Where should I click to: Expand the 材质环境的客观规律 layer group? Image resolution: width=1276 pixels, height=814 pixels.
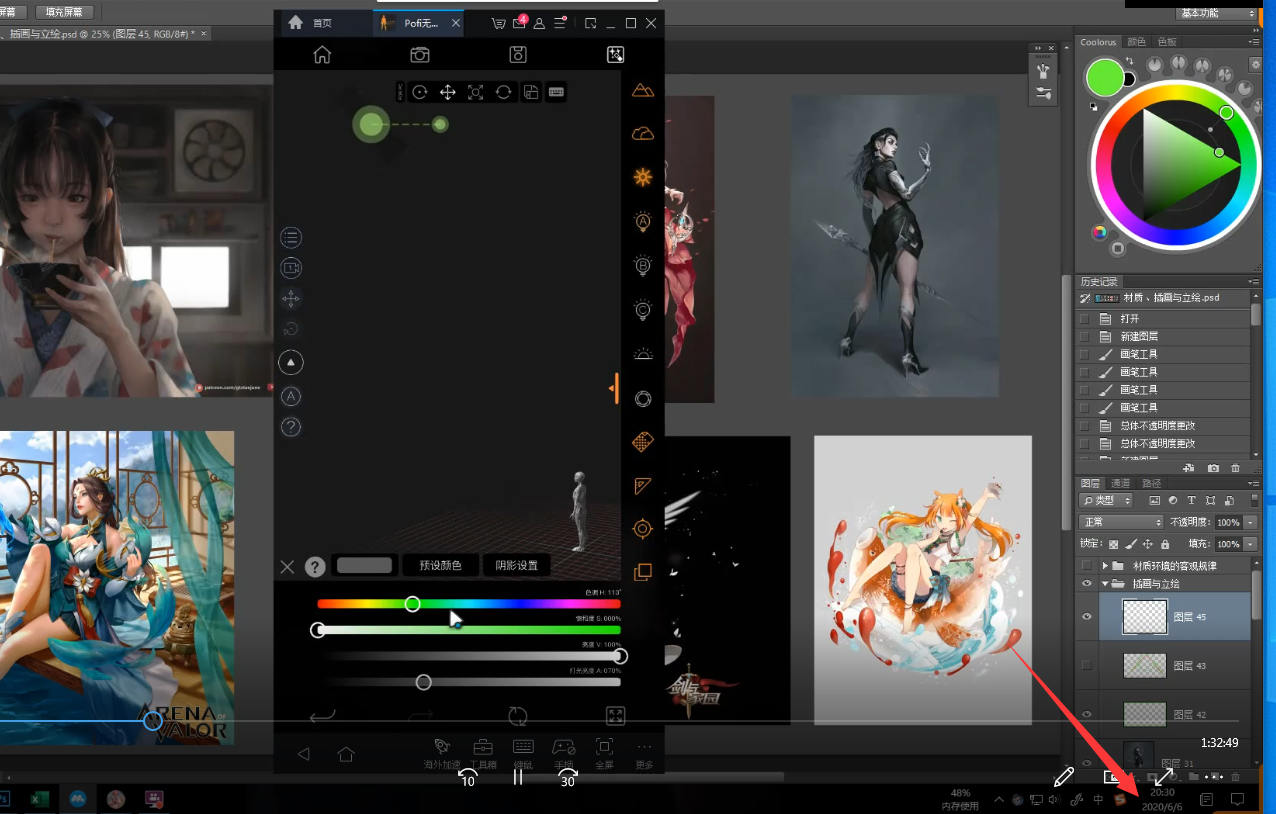point(1105,566)
